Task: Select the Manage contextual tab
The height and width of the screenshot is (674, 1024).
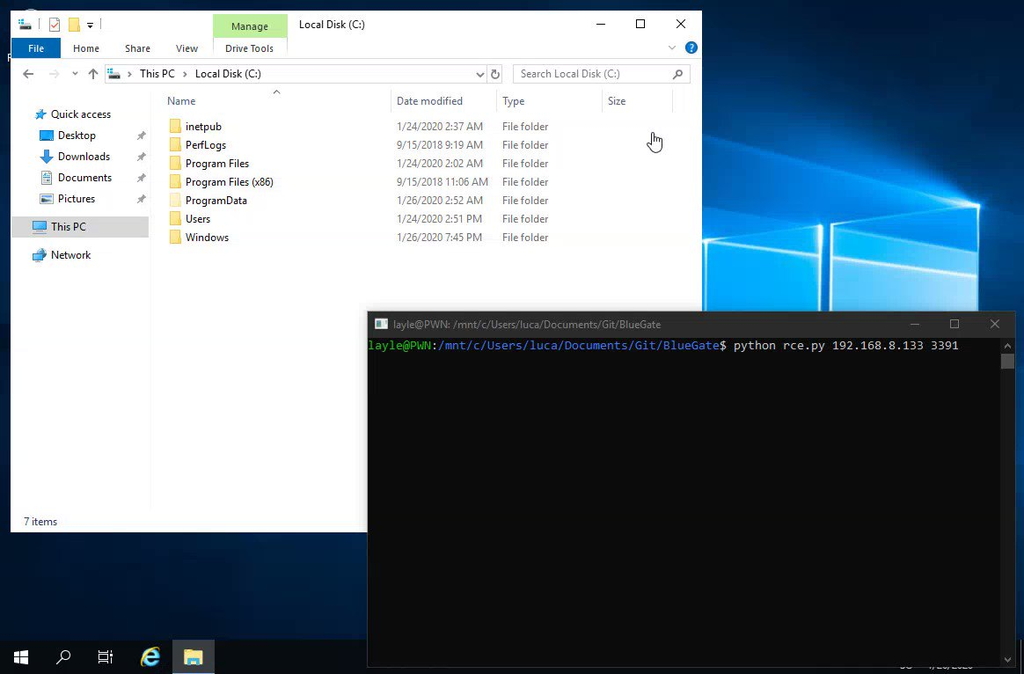Action: [x=249, y=26]
